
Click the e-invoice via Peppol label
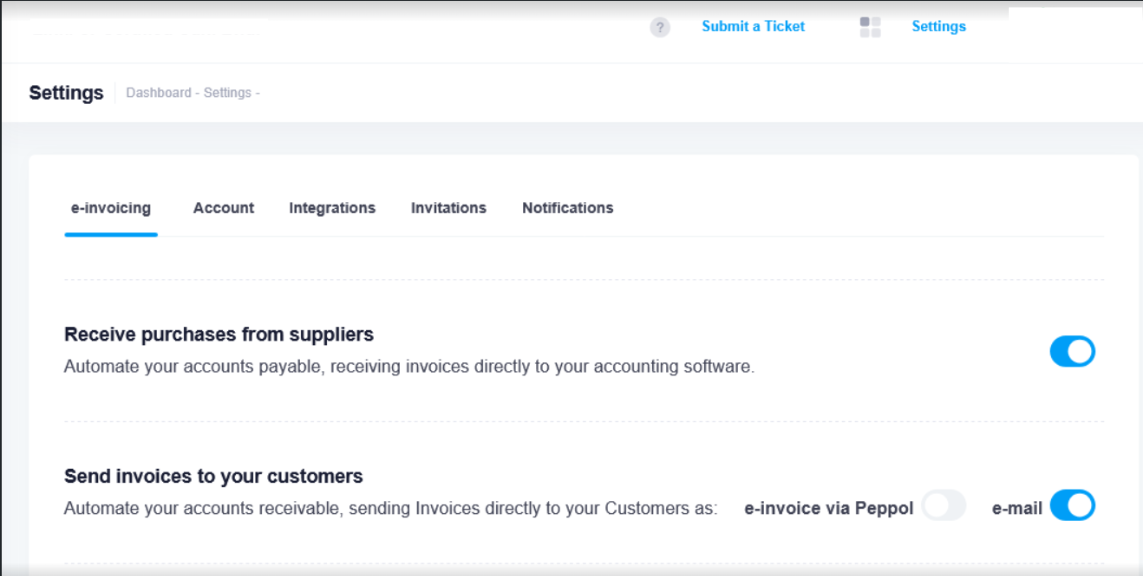point(829,508)
